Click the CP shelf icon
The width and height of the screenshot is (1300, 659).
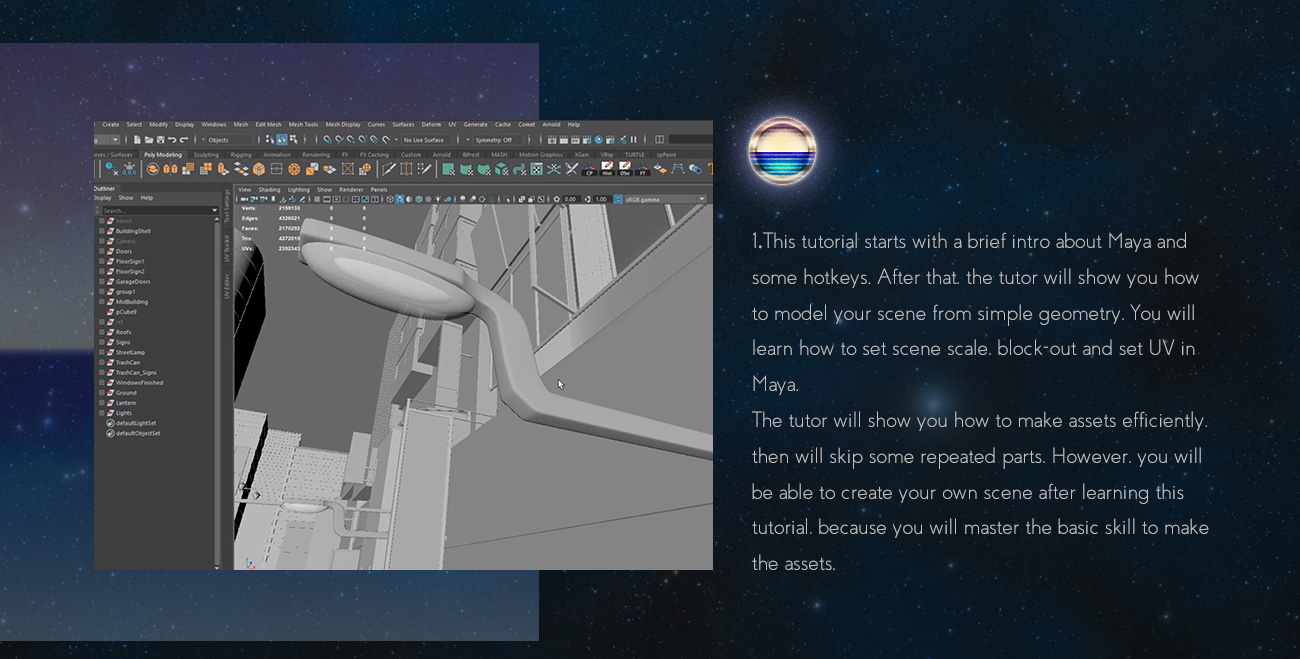coord(590,169)
